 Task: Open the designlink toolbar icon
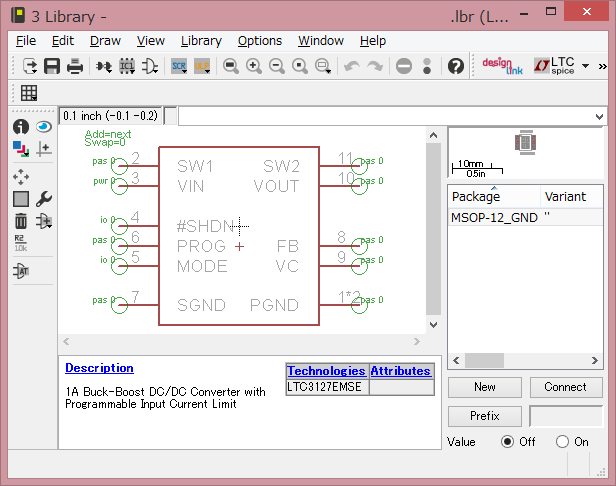point(502,66)
